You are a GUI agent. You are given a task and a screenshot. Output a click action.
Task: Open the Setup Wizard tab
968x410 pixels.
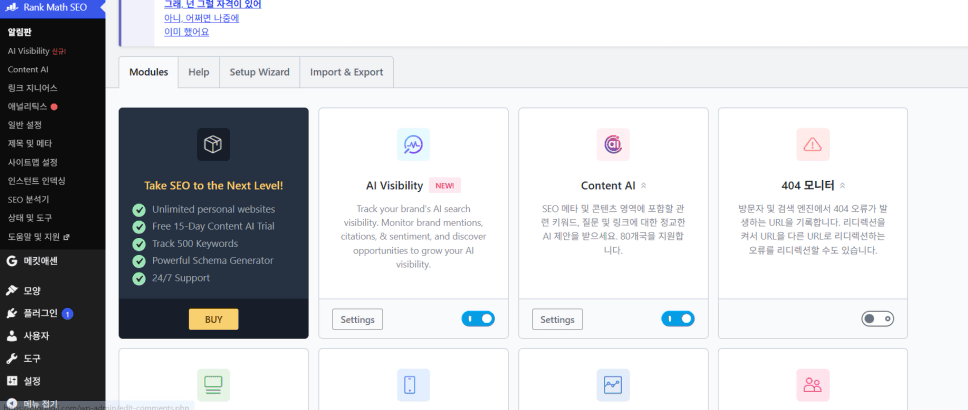259,72
